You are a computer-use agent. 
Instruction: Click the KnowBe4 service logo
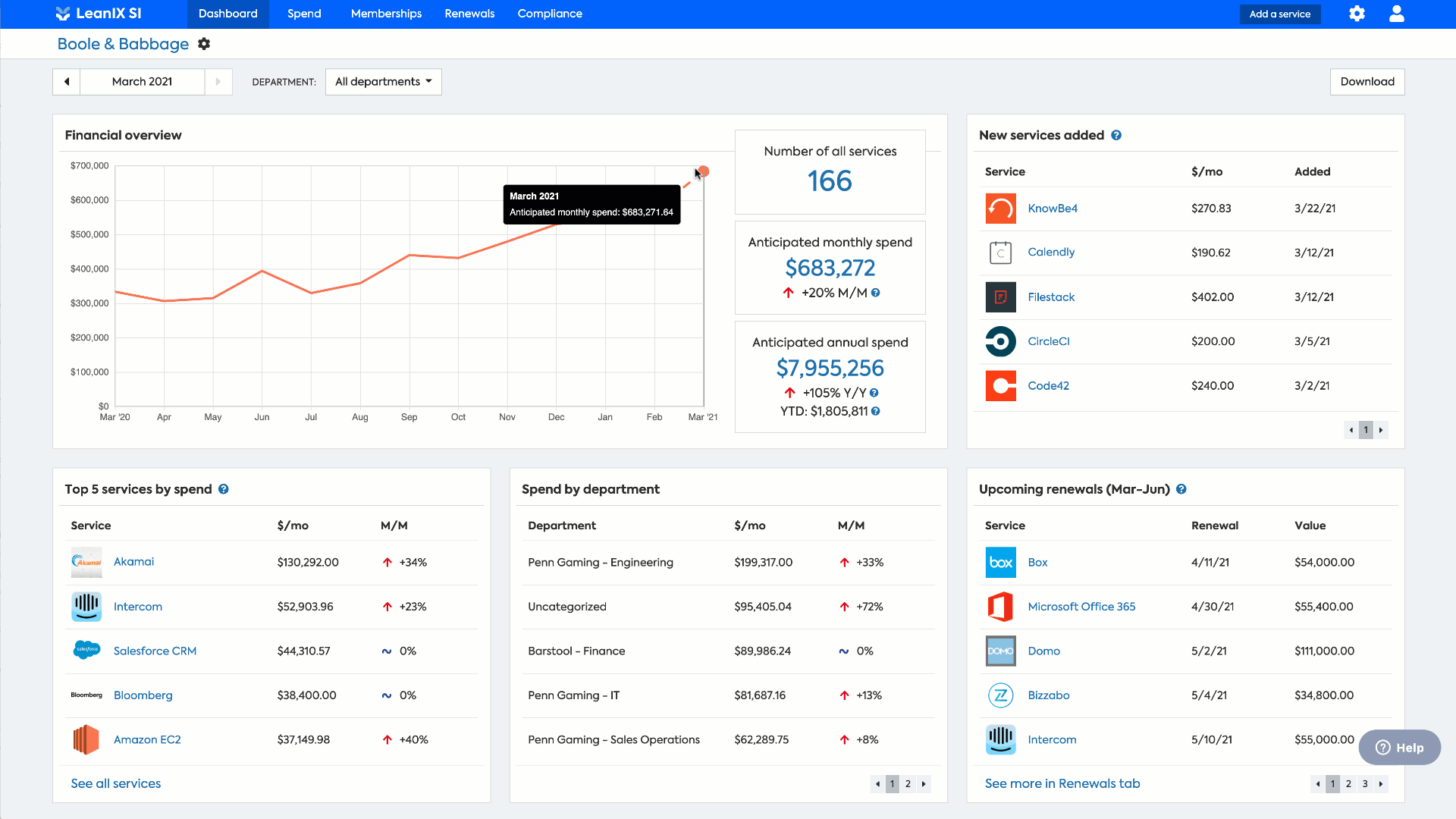coord(1000,209)
